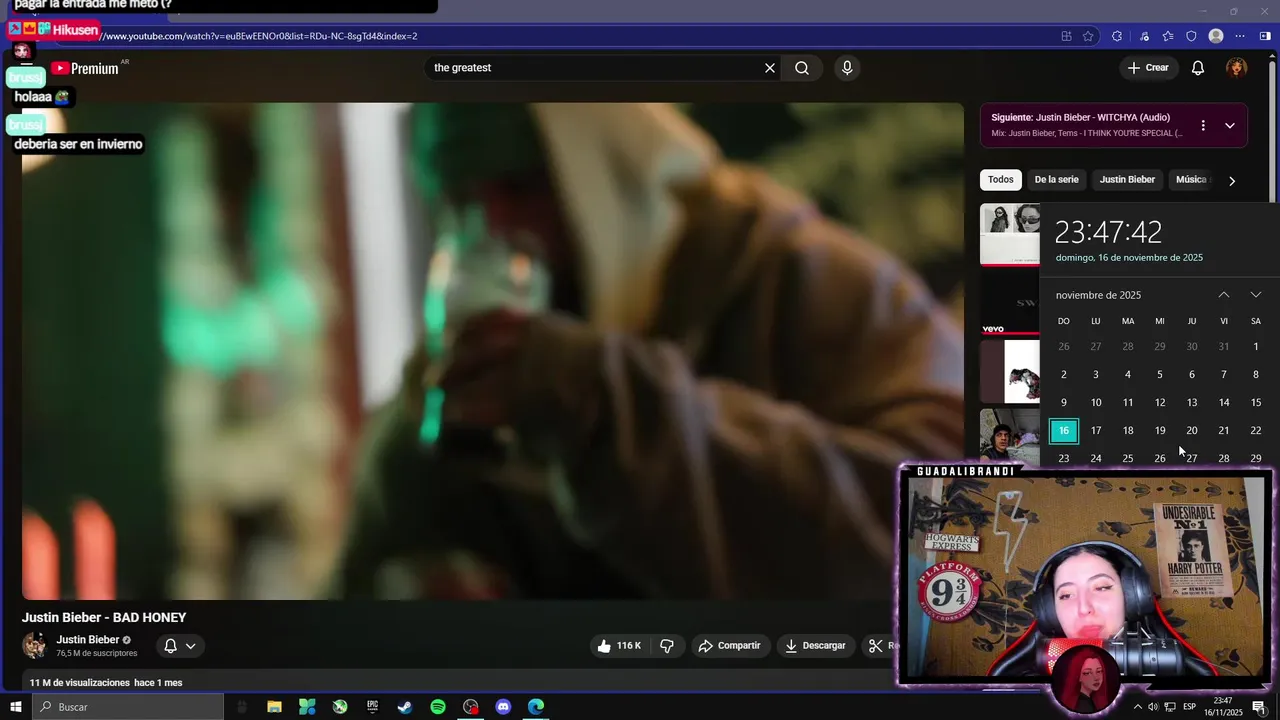Open Edge Settings and more menu
The width and height of the screenshot is (1280, 720).
coord(1240,36)
